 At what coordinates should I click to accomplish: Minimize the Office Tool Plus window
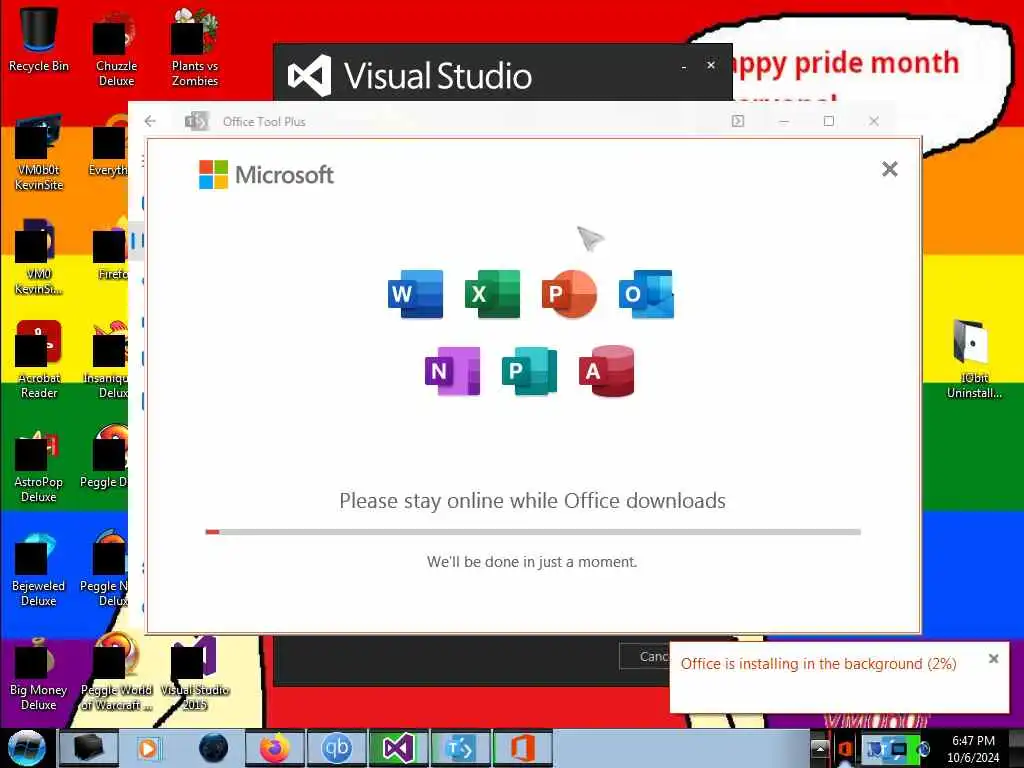pyautogui.click(x=784, y=121)
